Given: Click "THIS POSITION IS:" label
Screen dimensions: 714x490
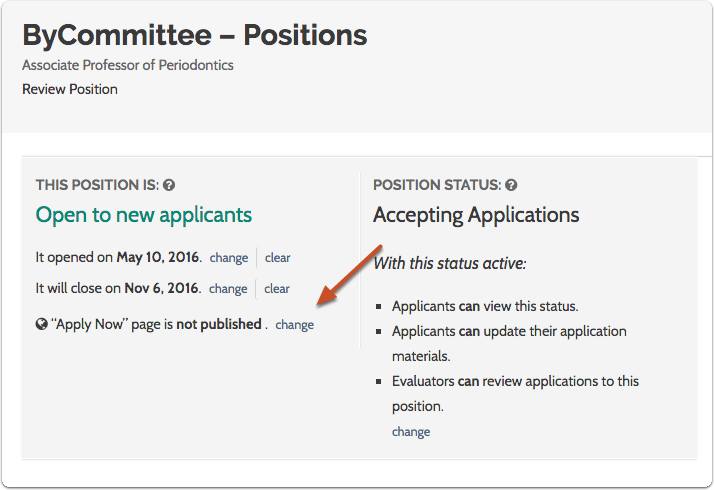Looking at the screenshot, I should pos(97,185).
